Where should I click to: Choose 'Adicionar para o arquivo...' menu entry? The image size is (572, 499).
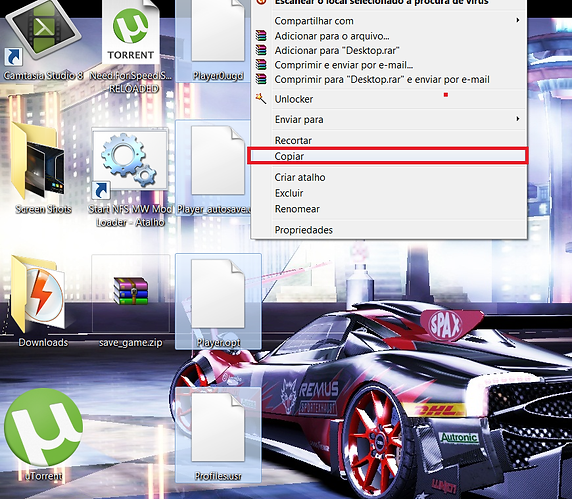click(389, 36)
